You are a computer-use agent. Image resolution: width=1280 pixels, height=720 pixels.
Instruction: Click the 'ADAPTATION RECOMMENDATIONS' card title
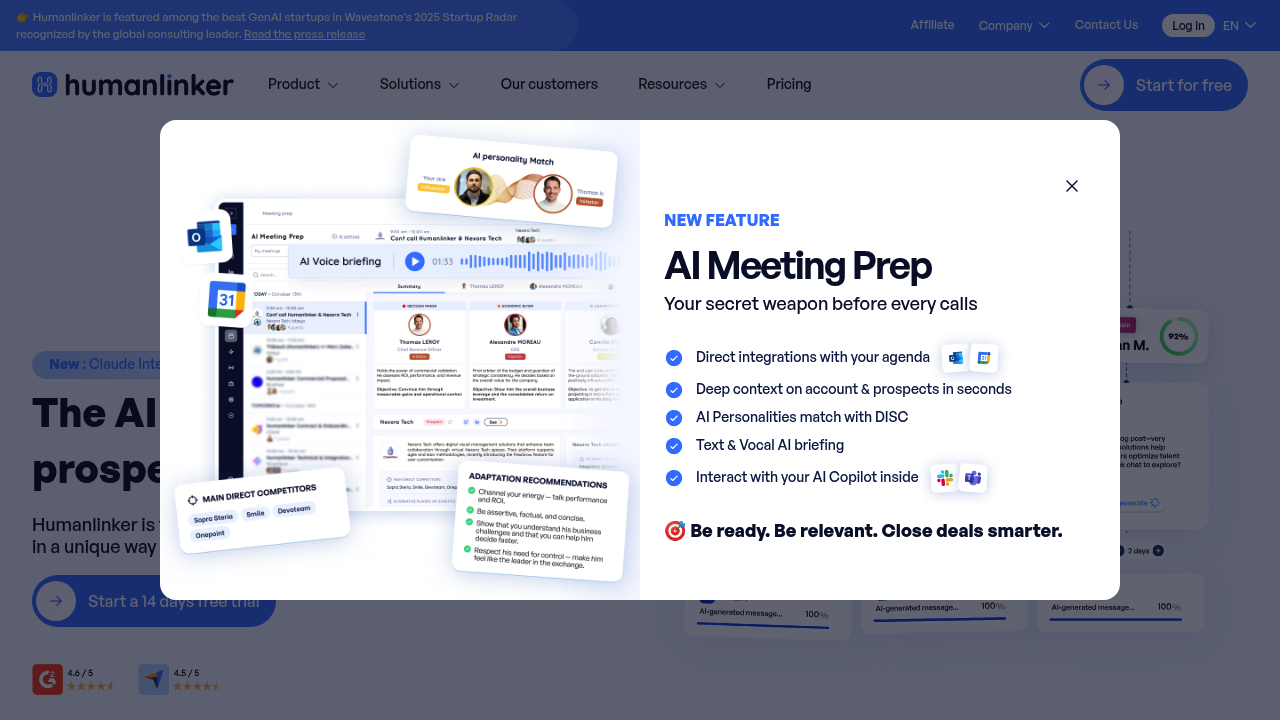pyautogui.click(x=538, y=481)
